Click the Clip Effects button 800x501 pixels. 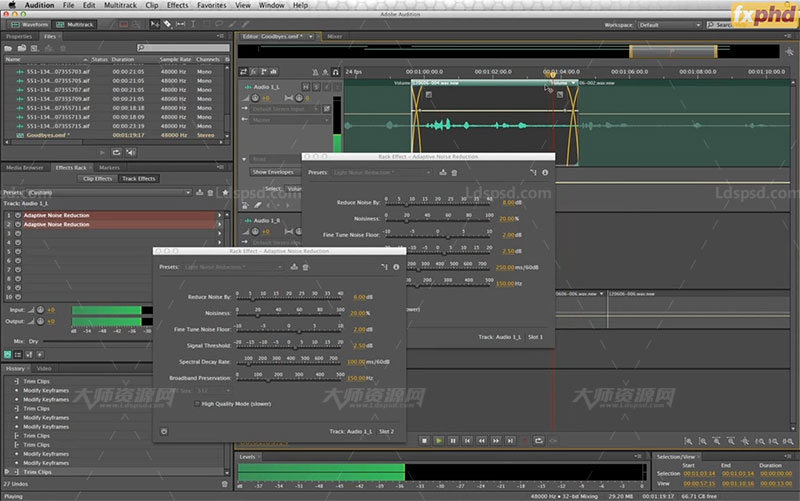[x=97, y=179]
